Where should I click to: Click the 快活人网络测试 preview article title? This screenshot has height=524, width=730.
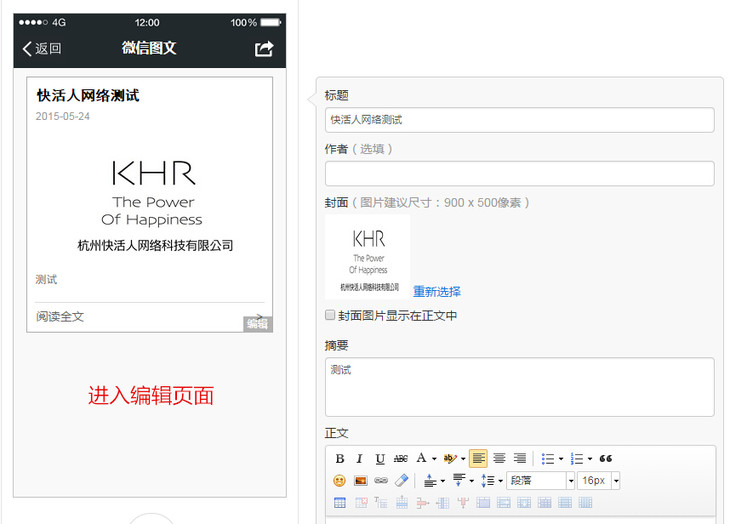coord(88,95)
